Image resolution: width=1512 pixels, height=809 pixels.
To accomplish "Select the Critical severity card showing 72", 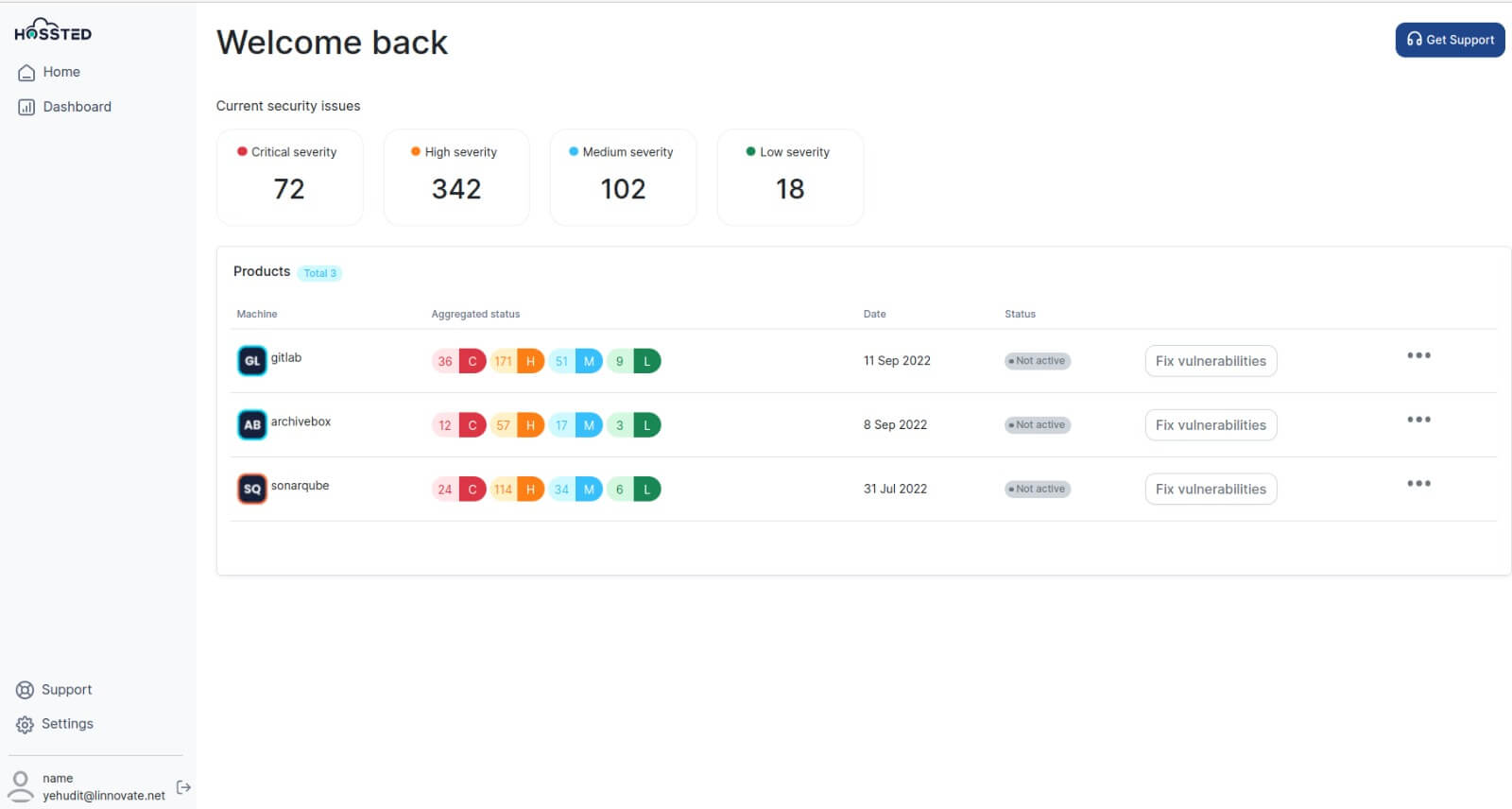I will coord(290,178).
